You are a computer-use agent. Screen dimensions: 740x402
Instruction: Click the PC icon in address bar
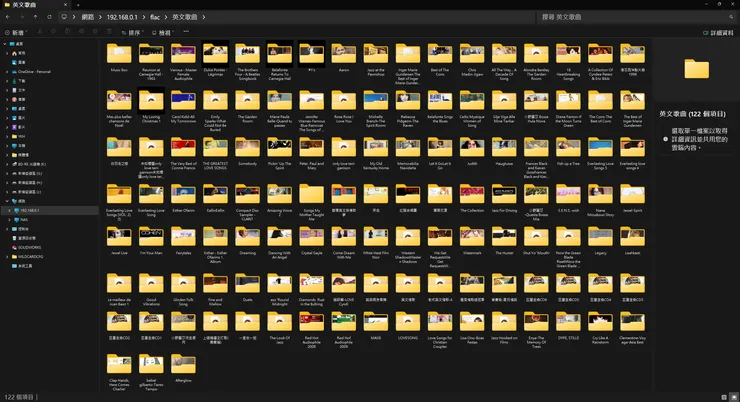(x=64, y=17)
